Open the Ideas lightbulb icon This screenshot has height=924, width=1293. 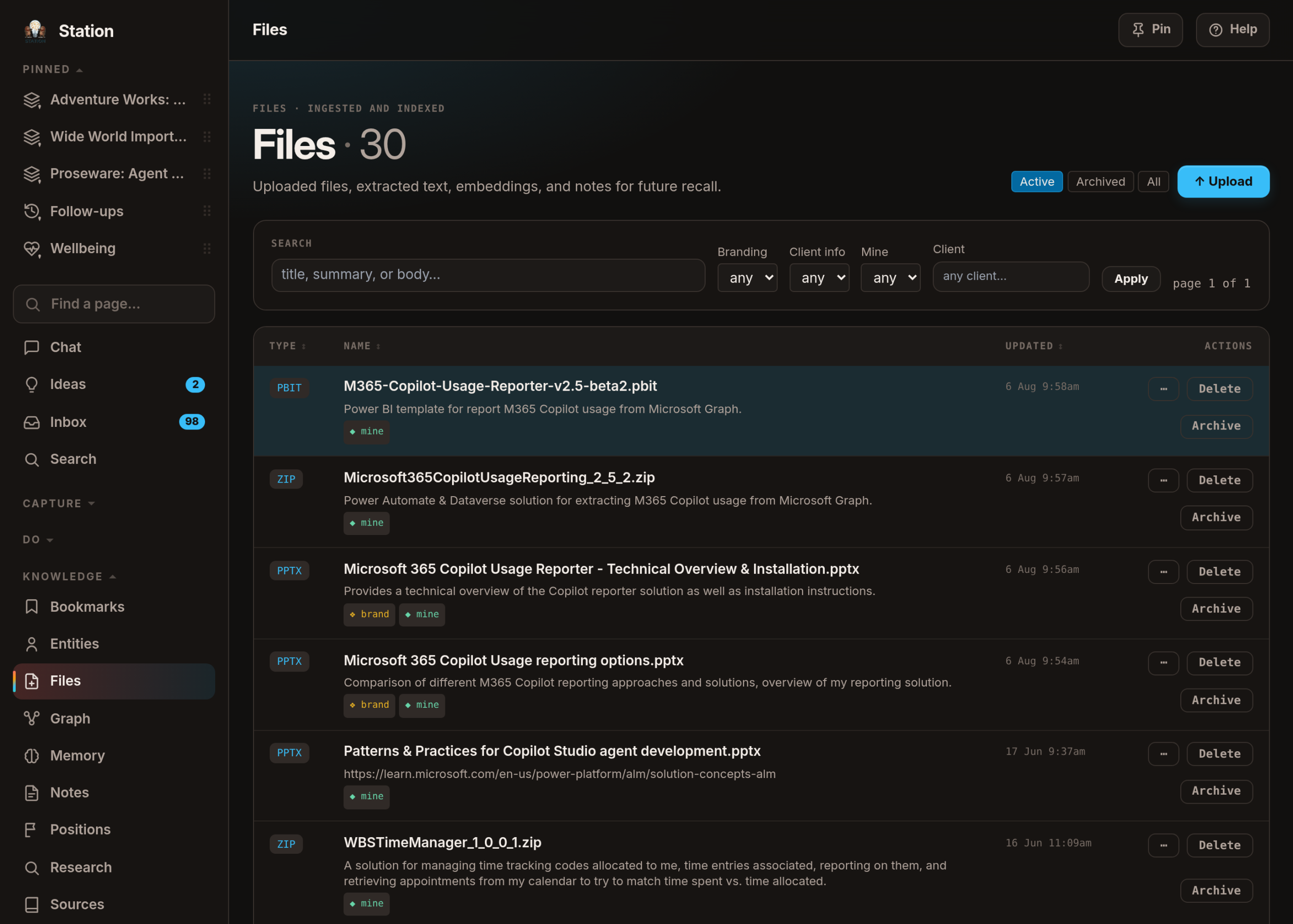pos(32,384)
